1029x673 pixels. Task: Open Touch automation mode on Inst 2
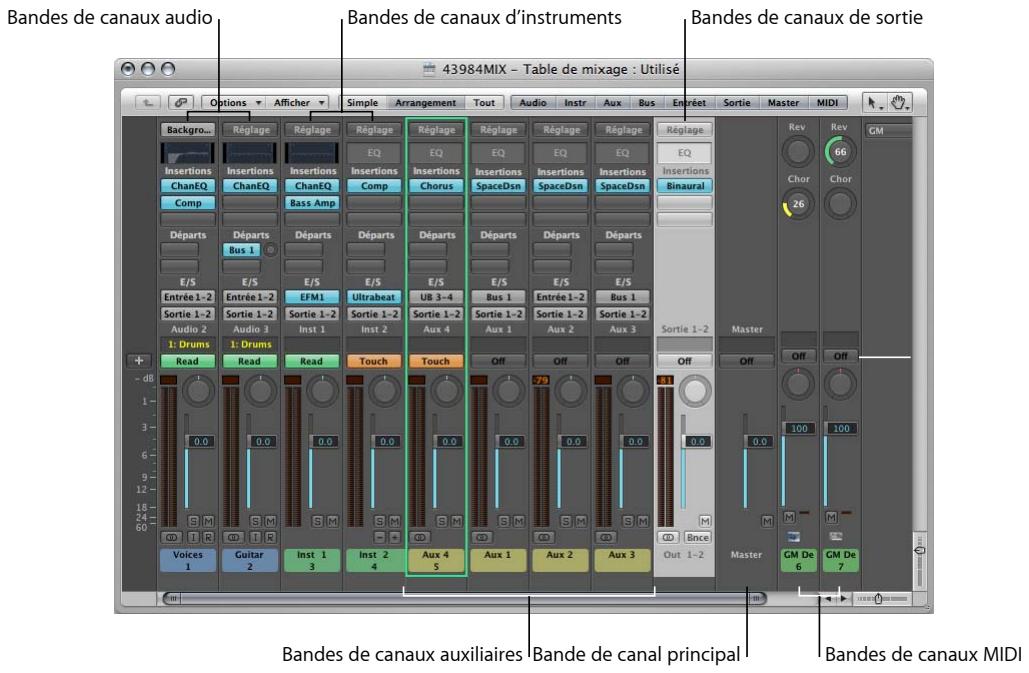point(373,361)
